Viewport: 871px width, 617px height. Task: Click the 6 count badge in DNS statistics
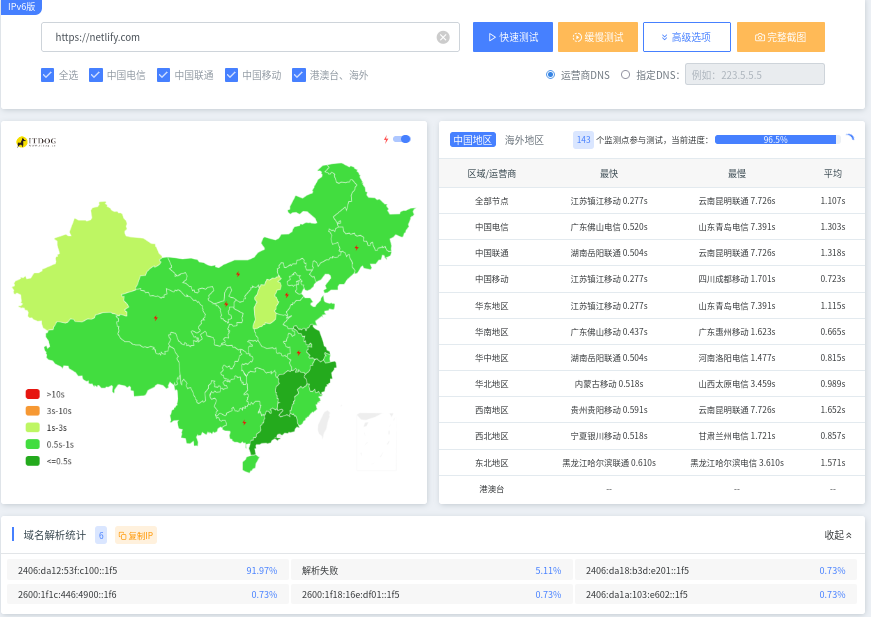(x=101, y=535)
